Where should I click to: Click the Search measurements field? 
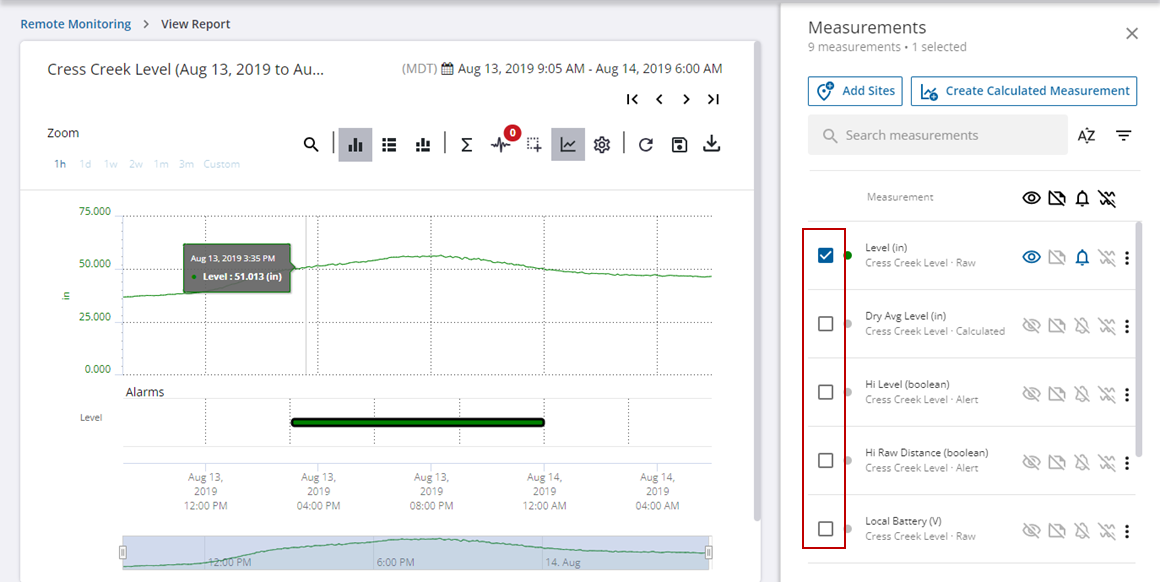tap(938, 135)
